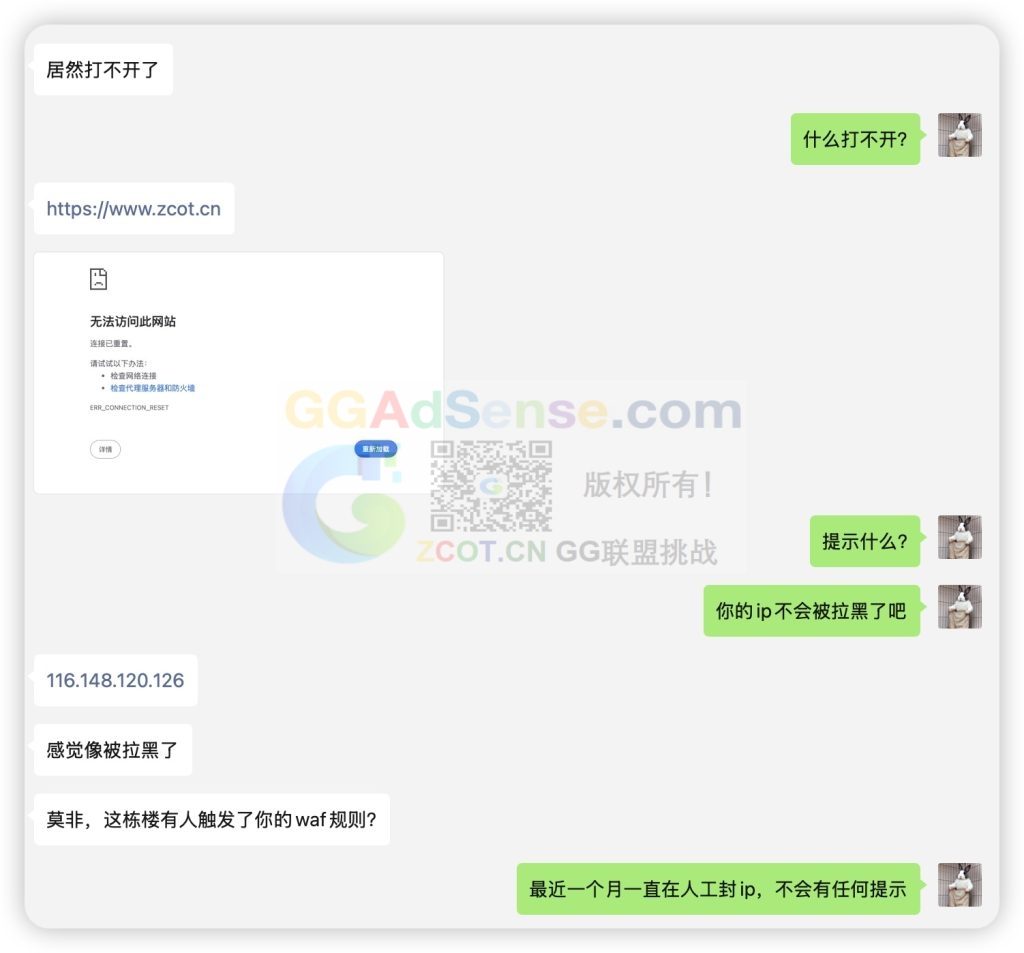This screenshot has width=1024, height=953.
Task: Select the "居然打不开了" message bubble
Action: pos(103,70)
